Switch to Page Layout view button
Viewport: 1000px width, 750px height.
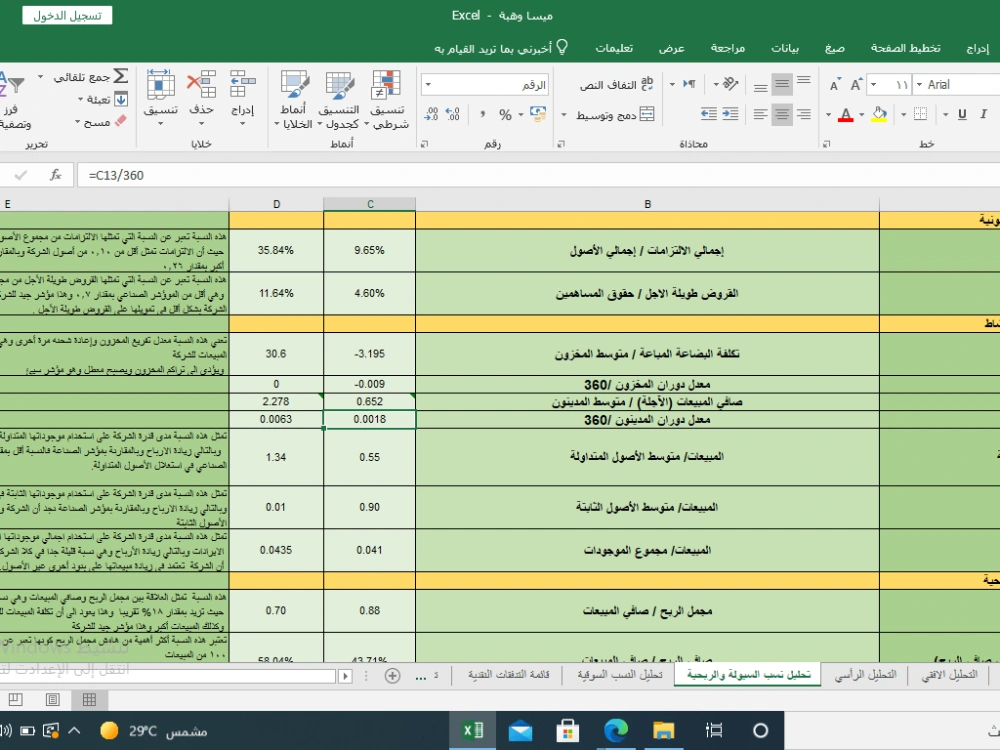[52, 700]
